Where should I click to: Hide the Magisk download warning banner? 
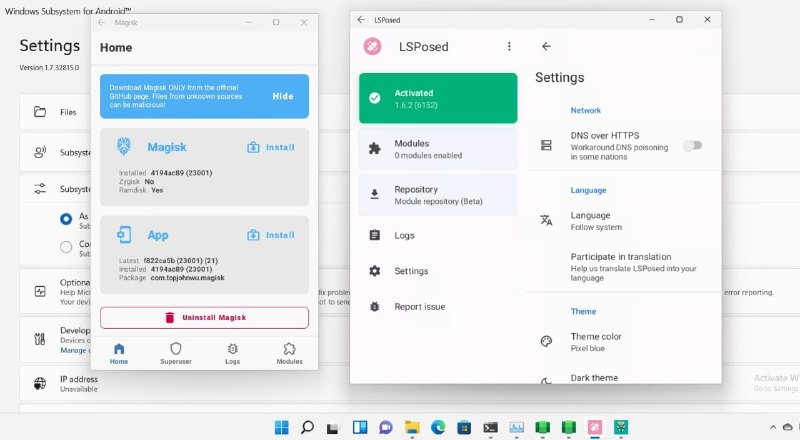click(283, 96)
